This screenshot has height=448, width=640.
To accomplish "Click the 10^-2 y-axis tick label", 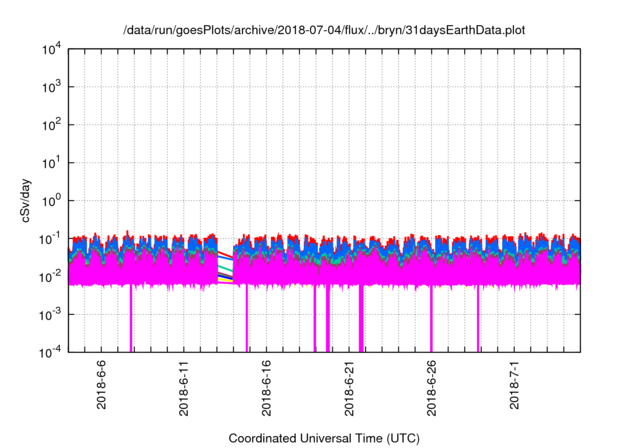I will [50, 277].
